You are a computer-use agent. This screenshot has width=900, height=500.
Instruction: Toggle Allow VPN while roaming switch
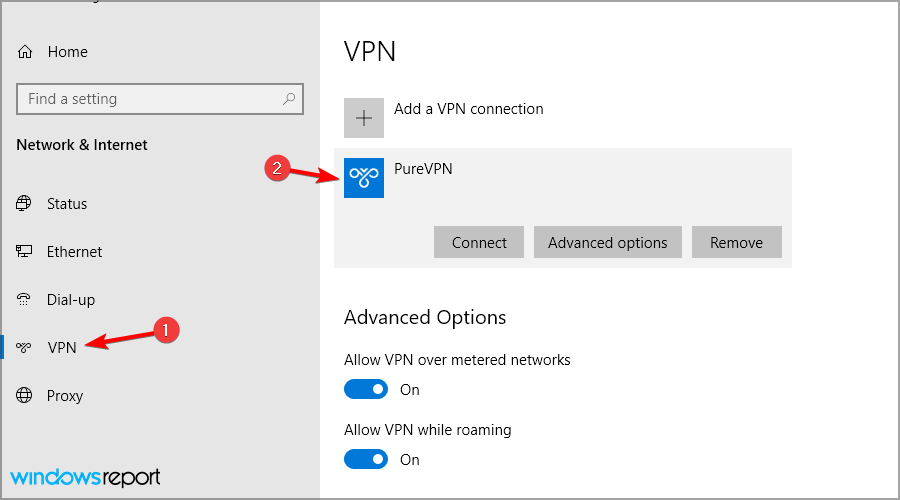click(366, 459)
